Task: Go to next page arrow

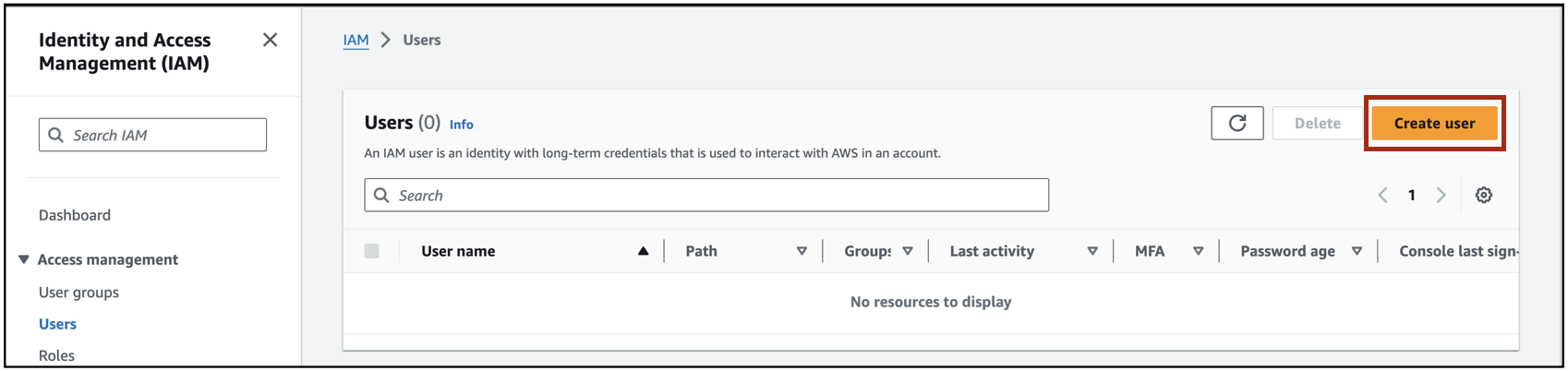Action: click(1441, 195)
